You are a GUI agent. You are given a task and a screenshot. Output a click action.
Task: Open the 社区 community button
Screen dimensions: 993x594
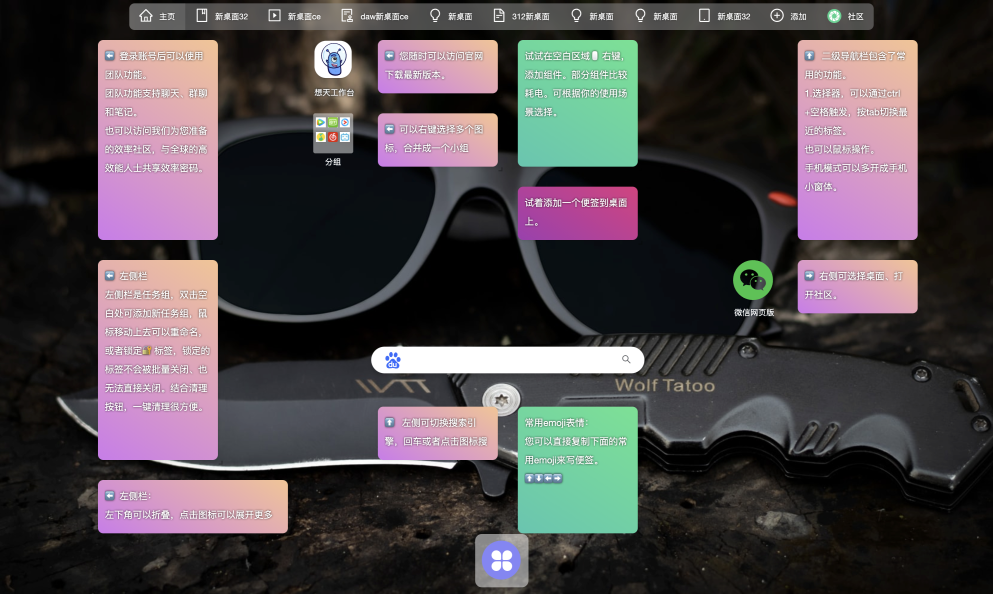846,16
